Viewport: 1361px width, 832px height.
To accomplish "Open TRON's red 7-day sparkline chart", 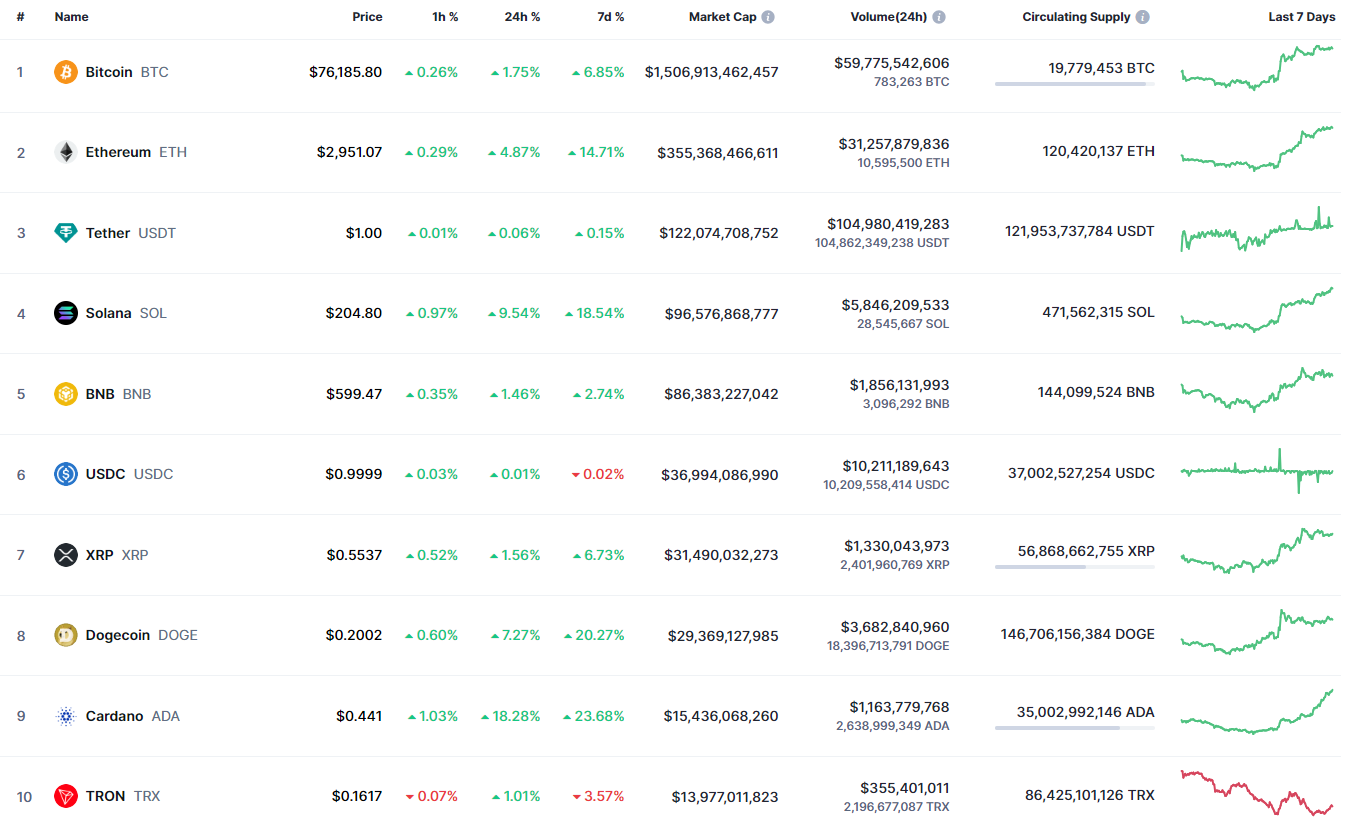I will [x=1257, y=794].
